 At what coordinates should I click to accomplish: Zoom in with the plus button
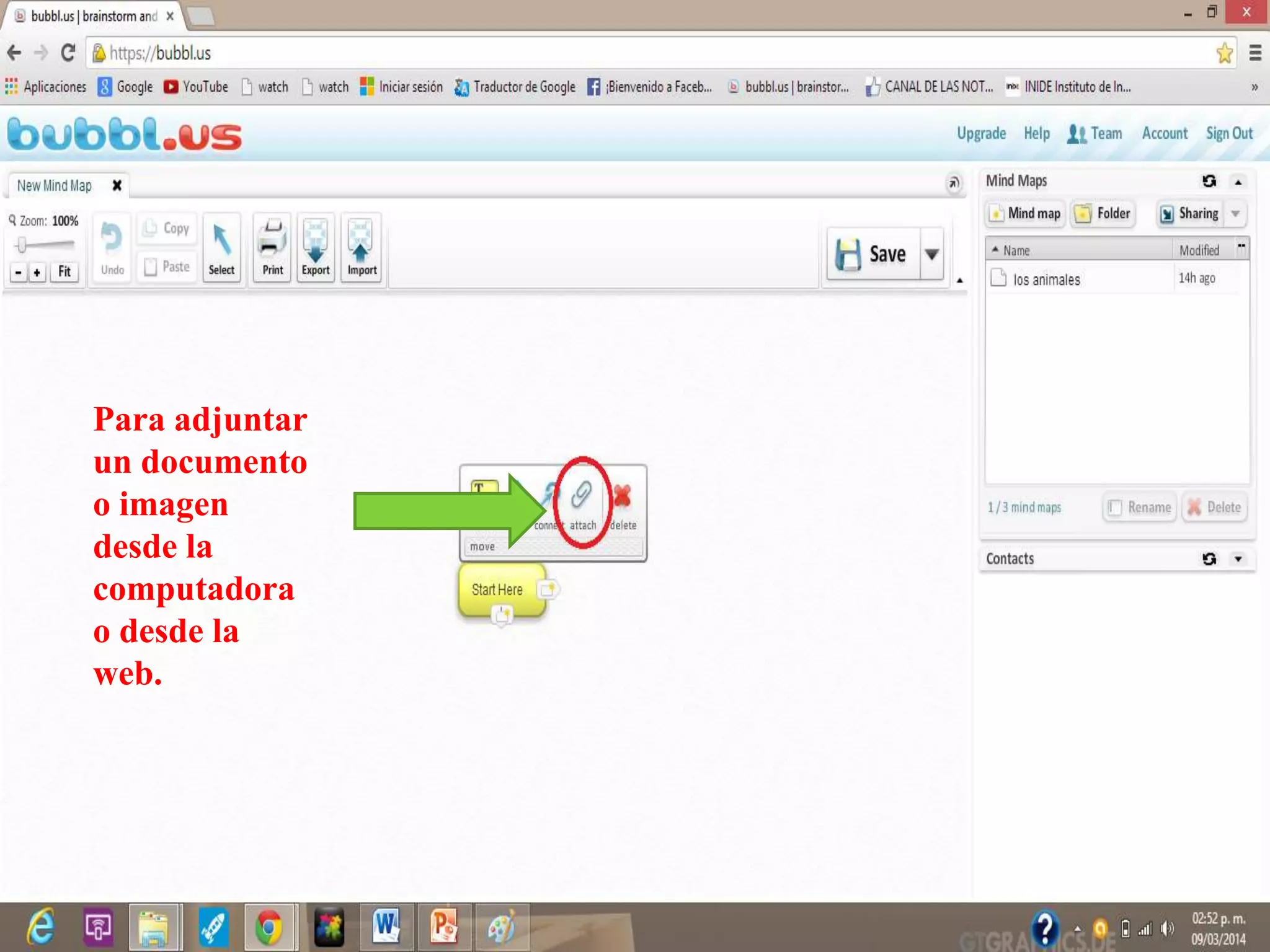coord(37,272)
